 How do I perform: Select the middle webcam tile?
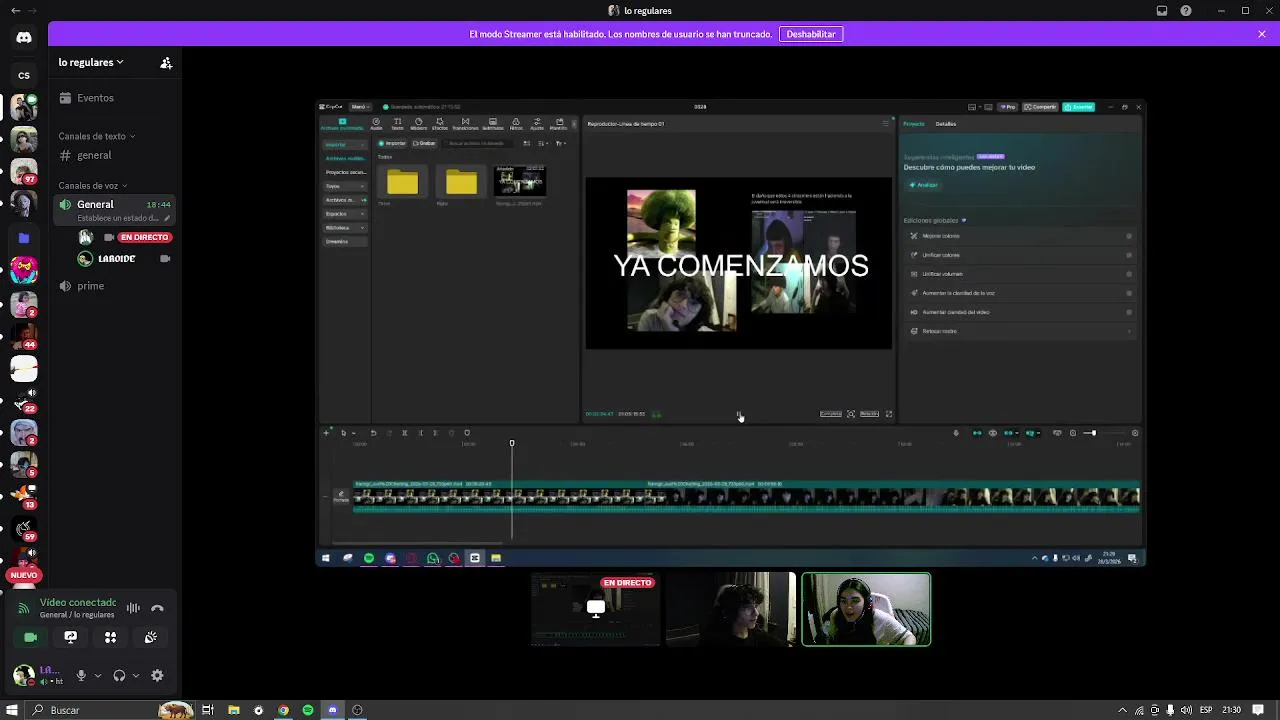point(731,609)
